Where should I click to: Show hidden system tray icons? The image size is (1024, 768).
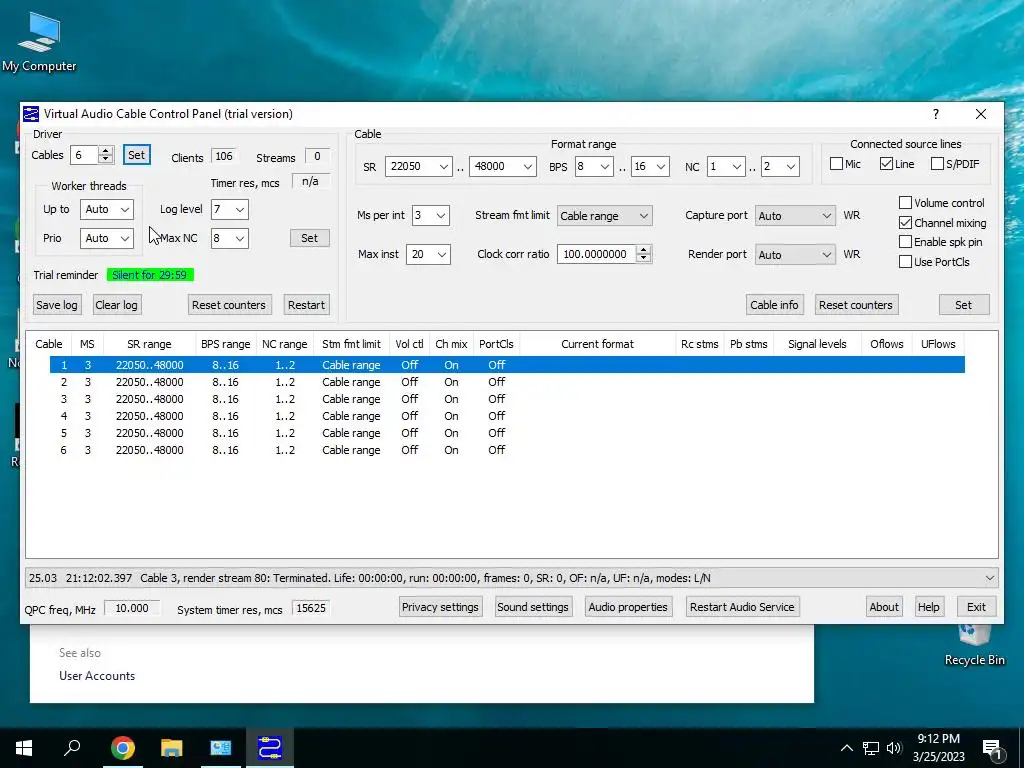tap(846, 748)
